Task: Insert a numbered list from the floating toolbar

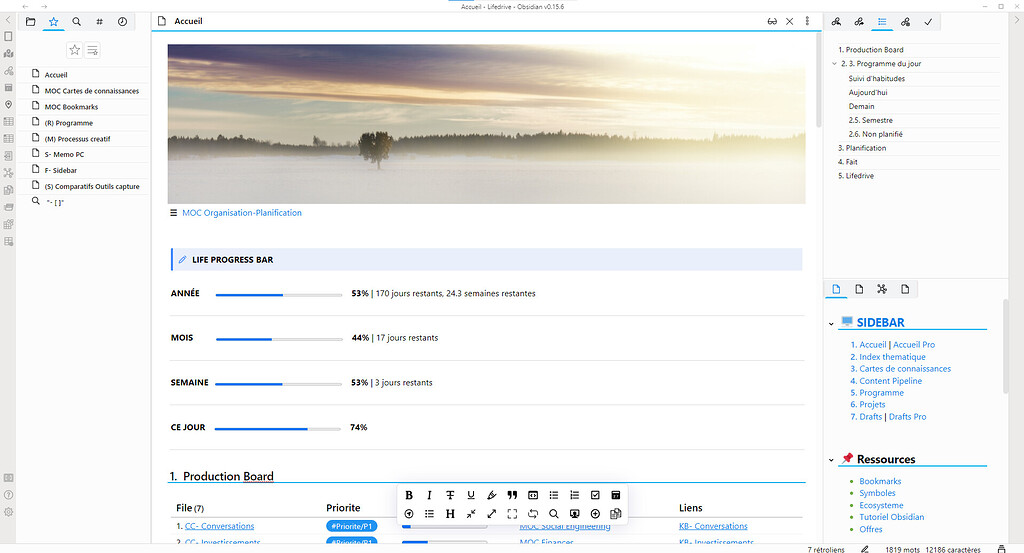Action: [575, 495]
